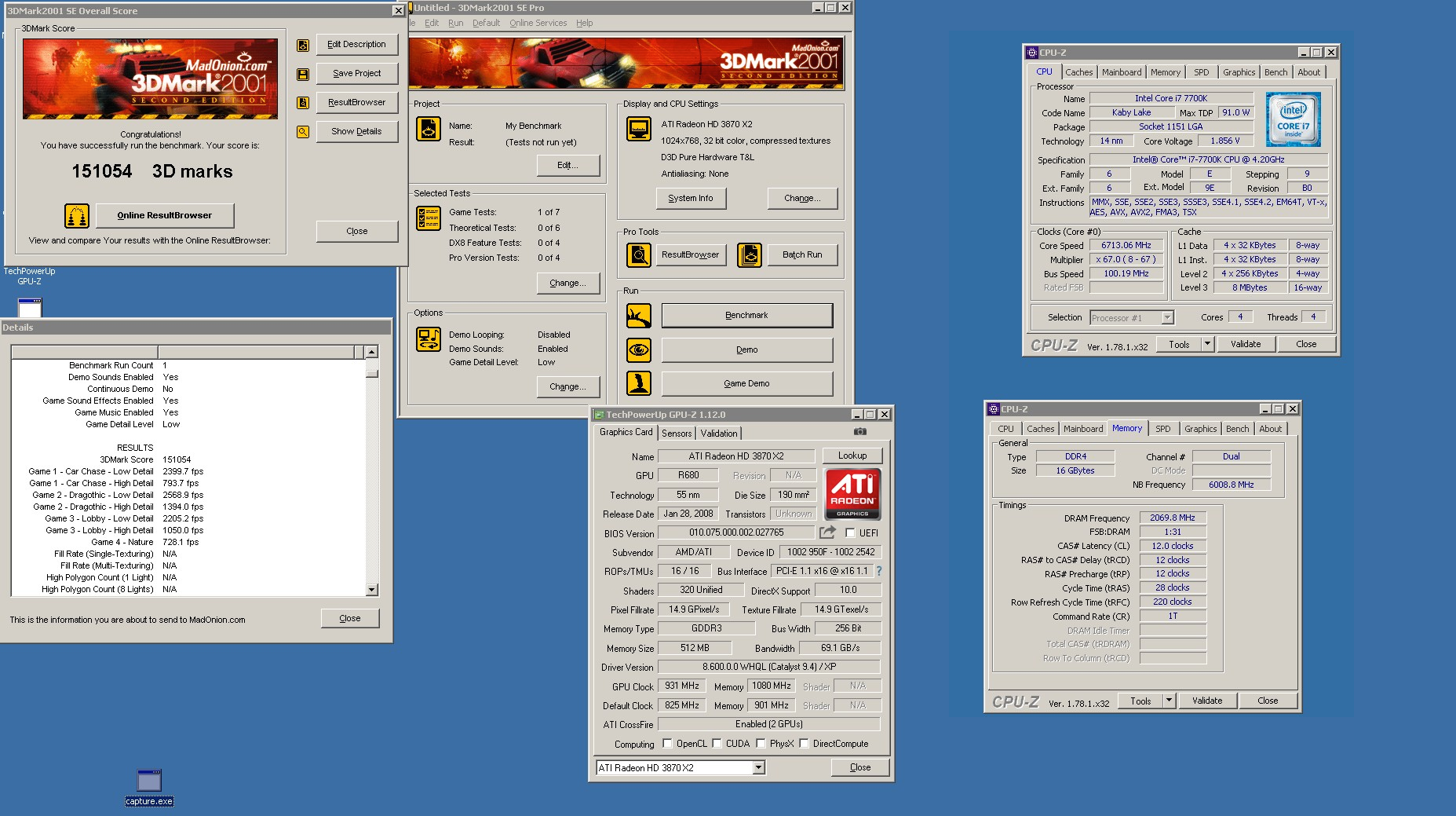Screen dimensions: 1456x816
Task: Open the Run menu in 3DMark
Action: click(x=455, y=23)
